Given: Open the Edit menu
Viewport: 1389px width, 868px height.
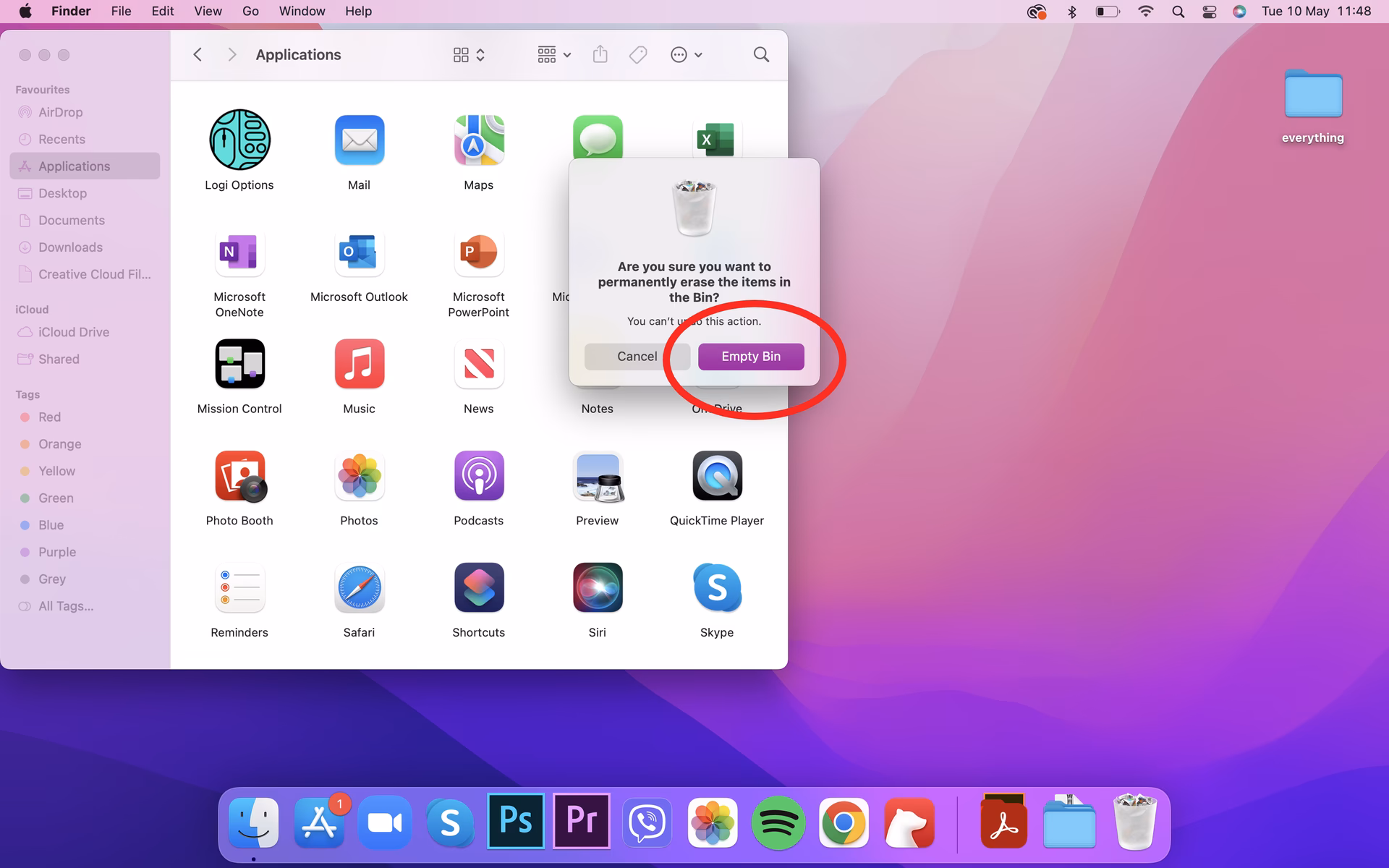Looking at the screenshot, I should [163, 12].
